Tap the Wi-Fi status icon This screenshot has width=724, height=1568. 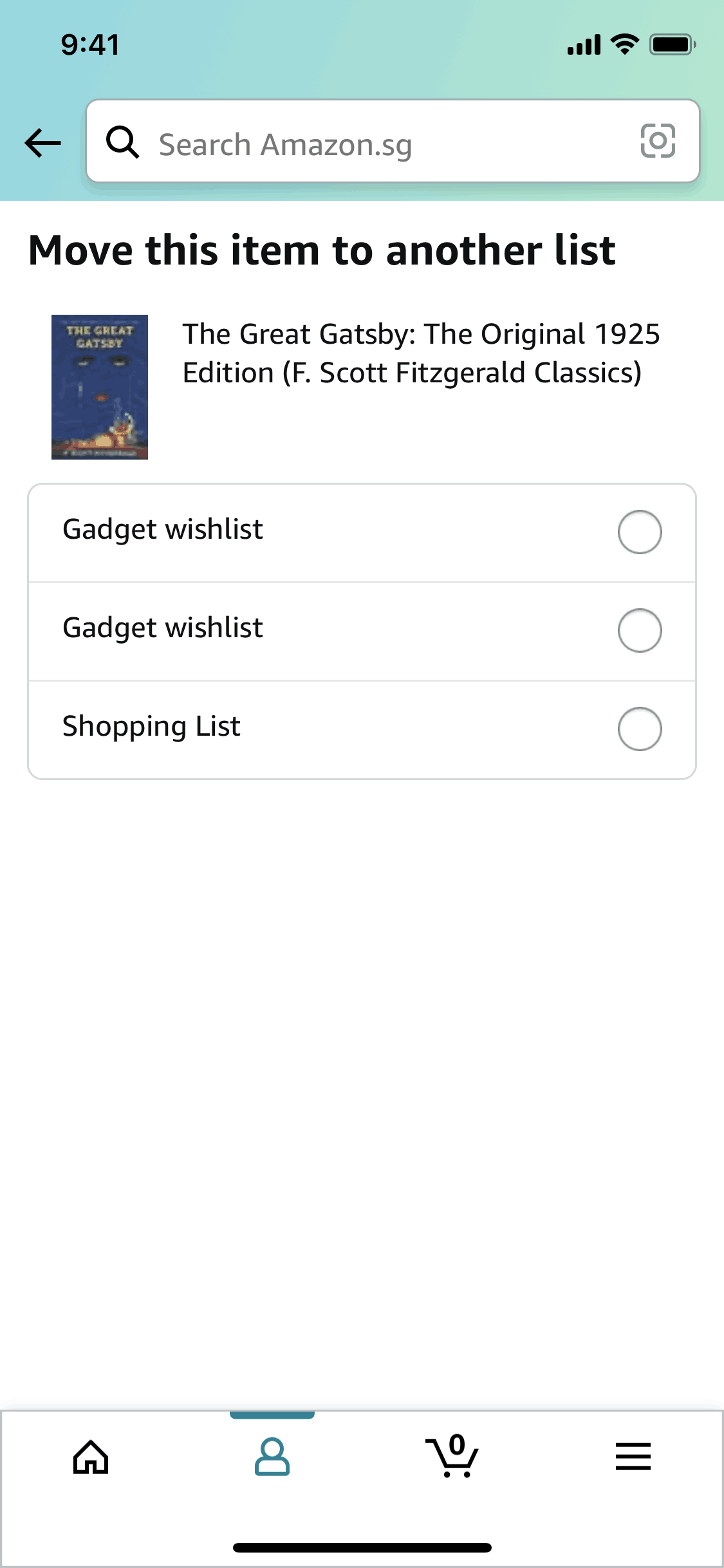pos(624,44)
